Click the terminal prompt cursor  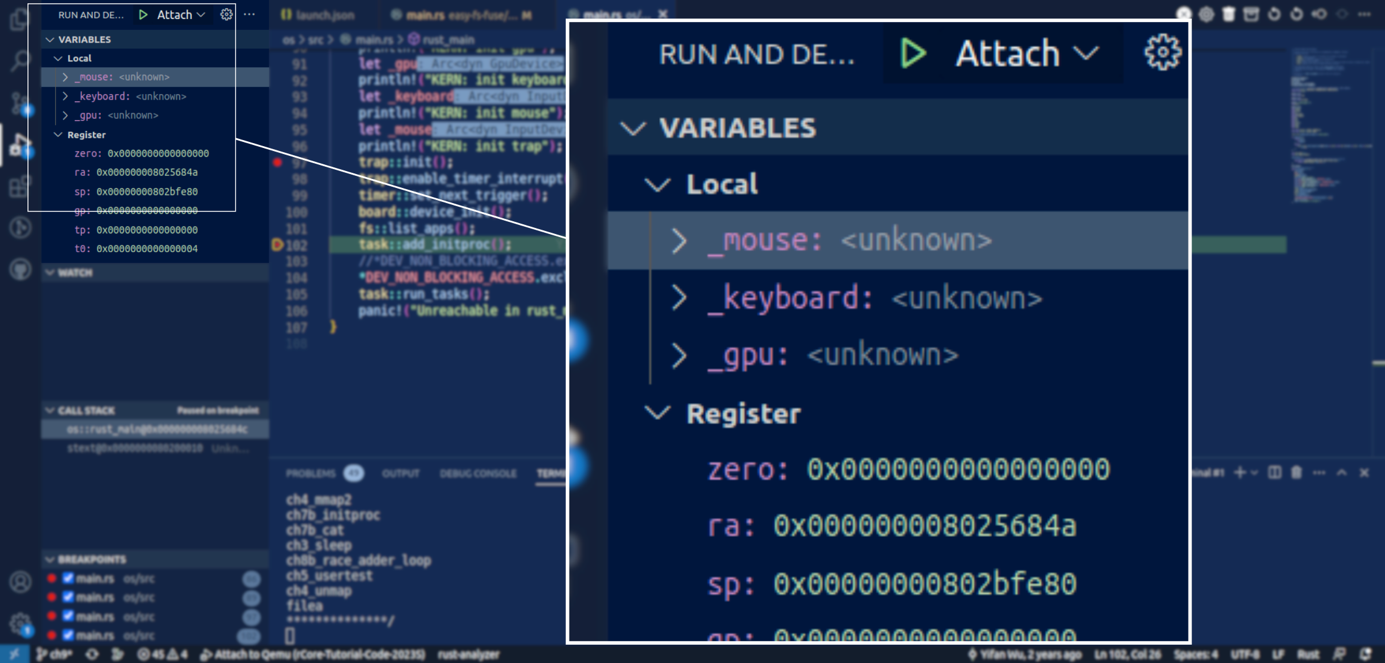point(290,635)
